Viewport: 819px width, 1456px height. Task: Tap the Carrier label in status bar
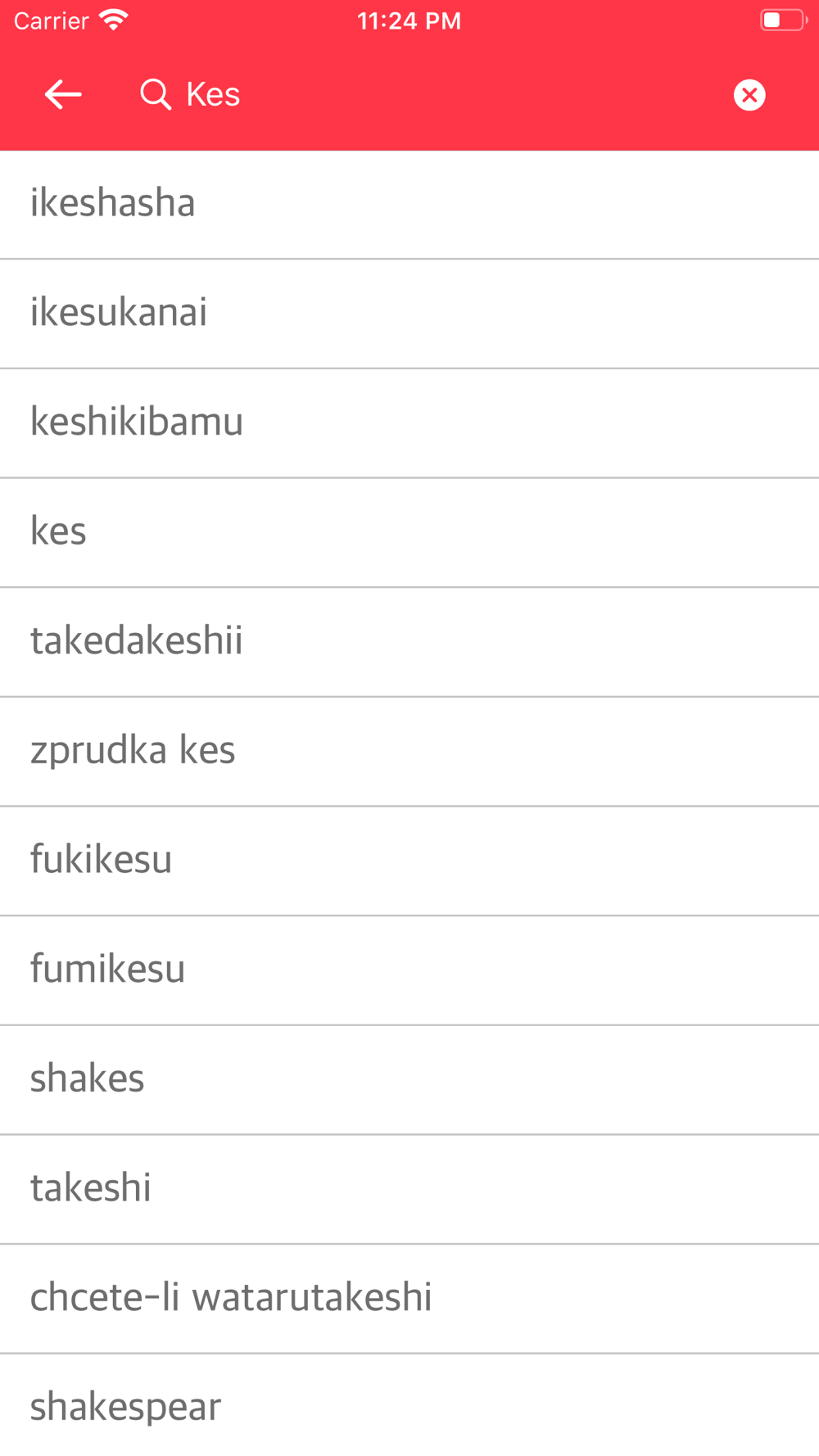pyautogui.click(x=51, y=20)
